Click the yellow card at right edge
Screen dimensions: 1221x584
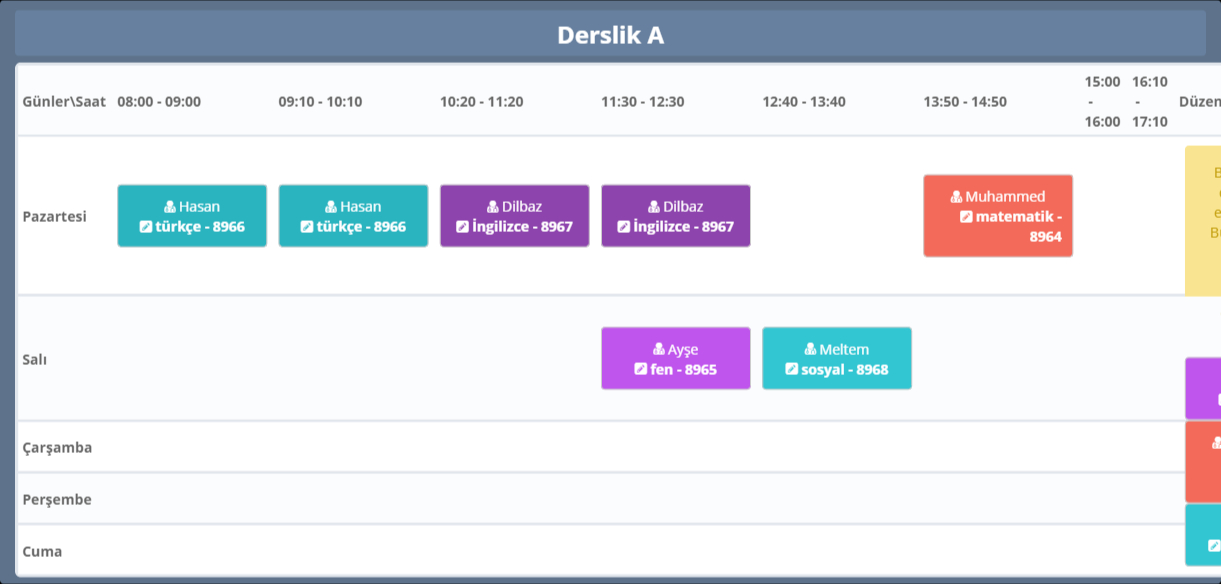tap(1203, 220)
